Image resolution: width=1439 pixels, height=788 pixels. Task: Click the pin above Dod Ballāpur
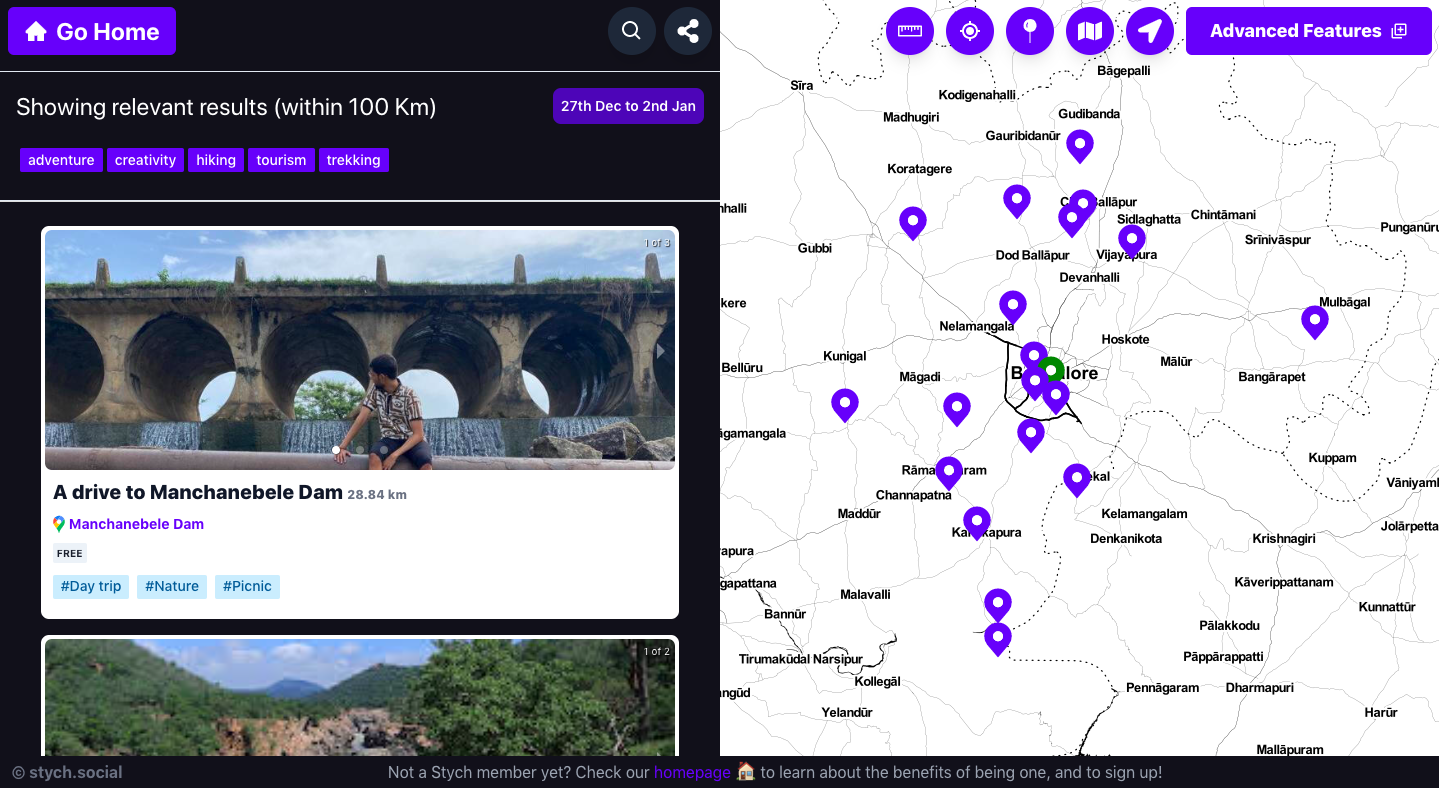1017,201
